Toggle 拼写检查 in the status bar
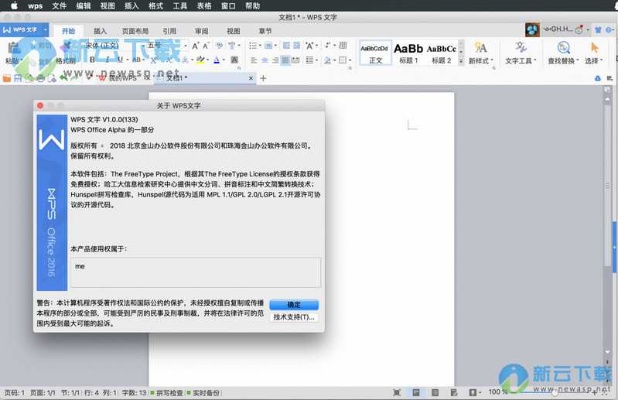The height and width of the screenshot is (400, 618). 168,393
